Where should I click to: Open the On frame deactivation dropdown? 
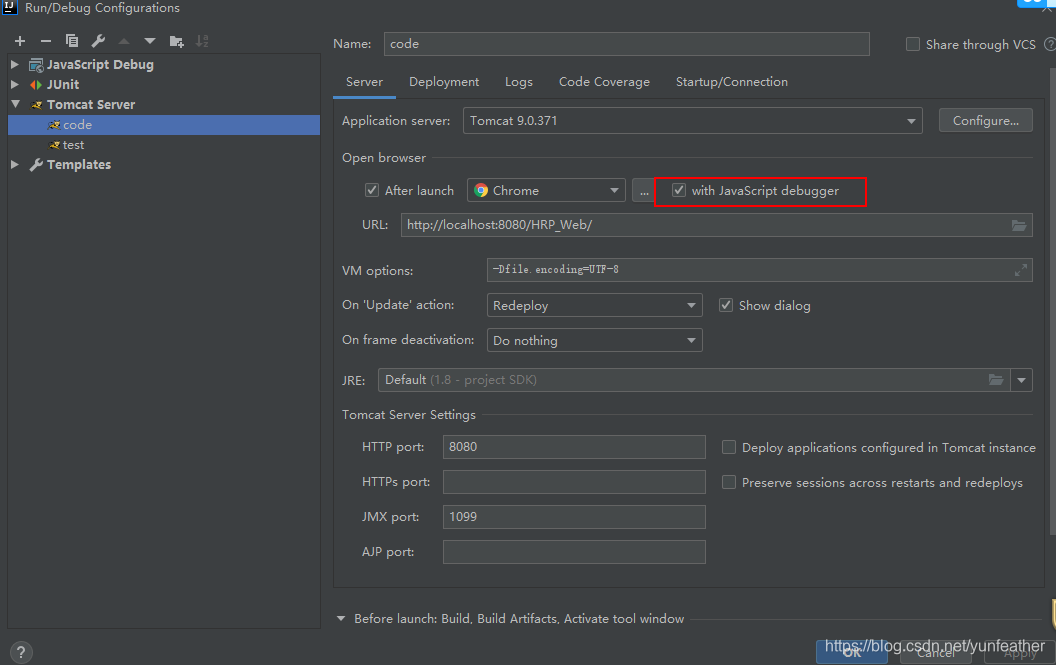tap(594, 340)
